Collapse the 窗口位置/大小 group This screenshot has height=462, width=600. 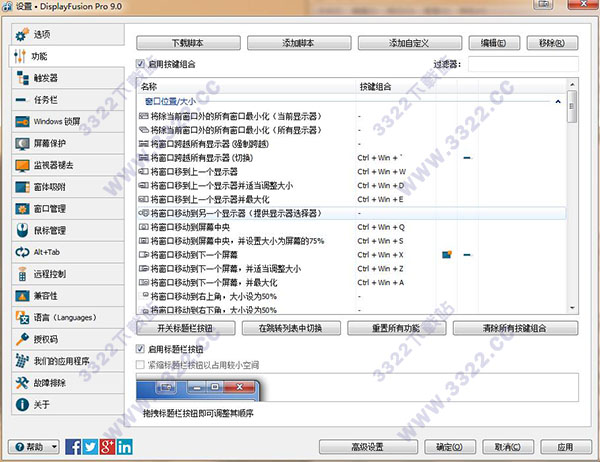click(558, 101)
